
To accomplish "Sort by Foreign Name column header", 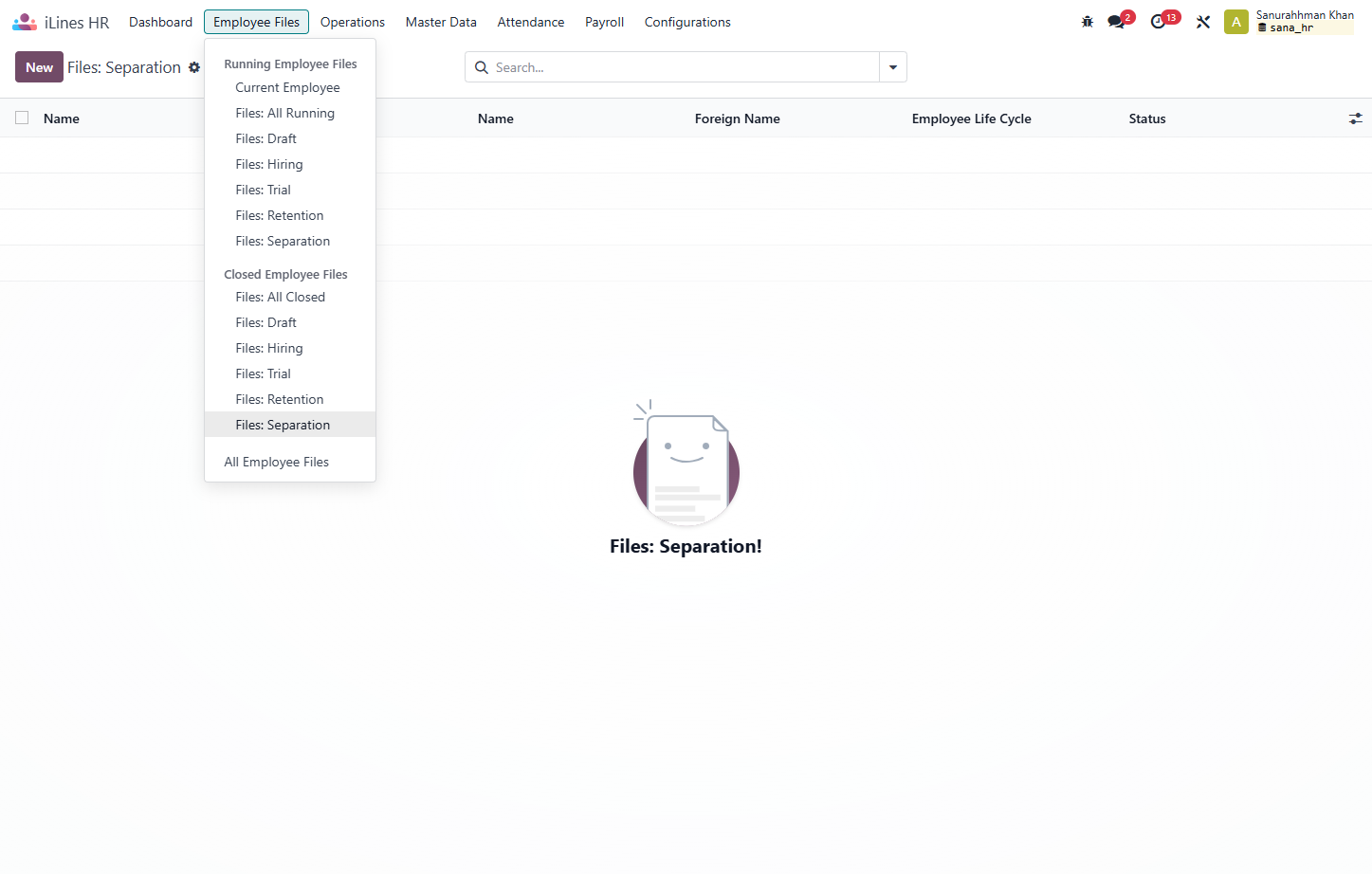I will point(738,118).
